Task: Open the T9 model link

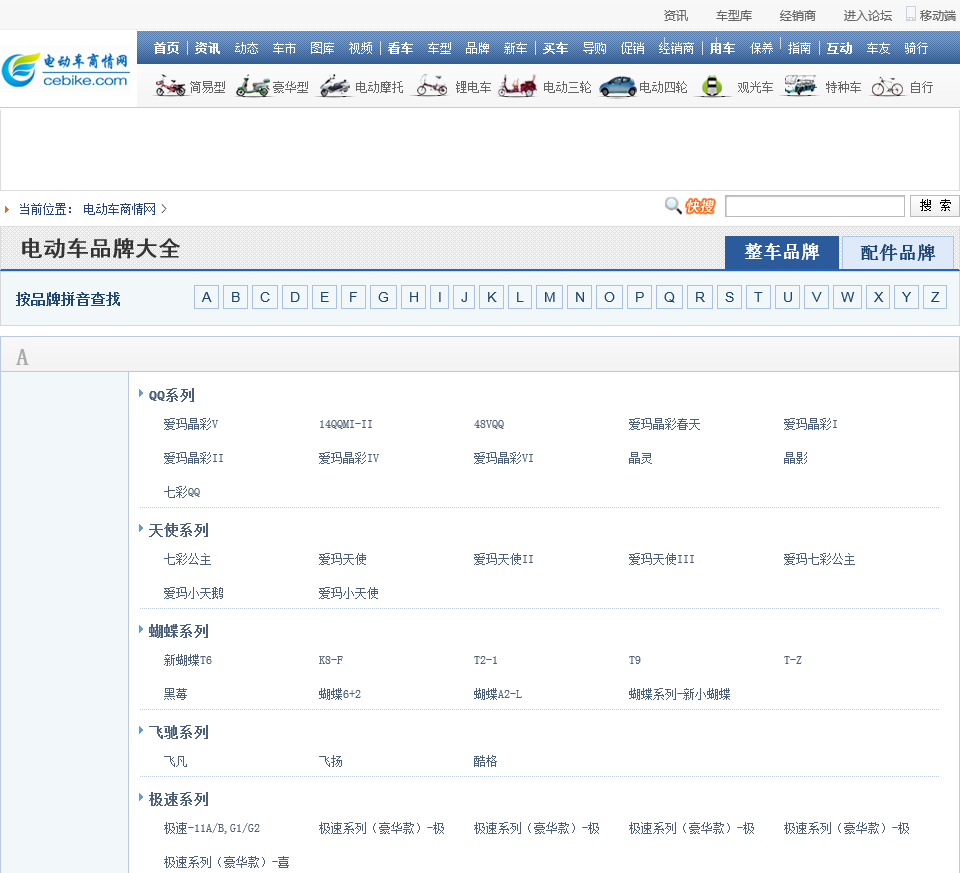Action: [x=634, y=660]
